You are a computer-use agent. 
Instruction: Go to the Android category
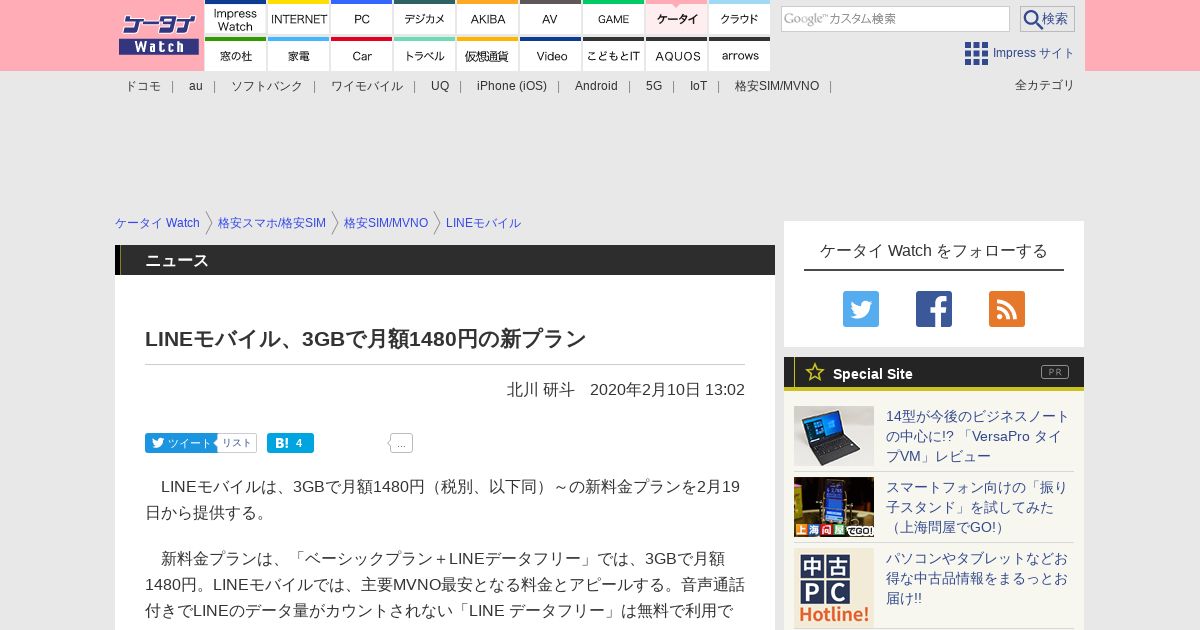point(596,86)
